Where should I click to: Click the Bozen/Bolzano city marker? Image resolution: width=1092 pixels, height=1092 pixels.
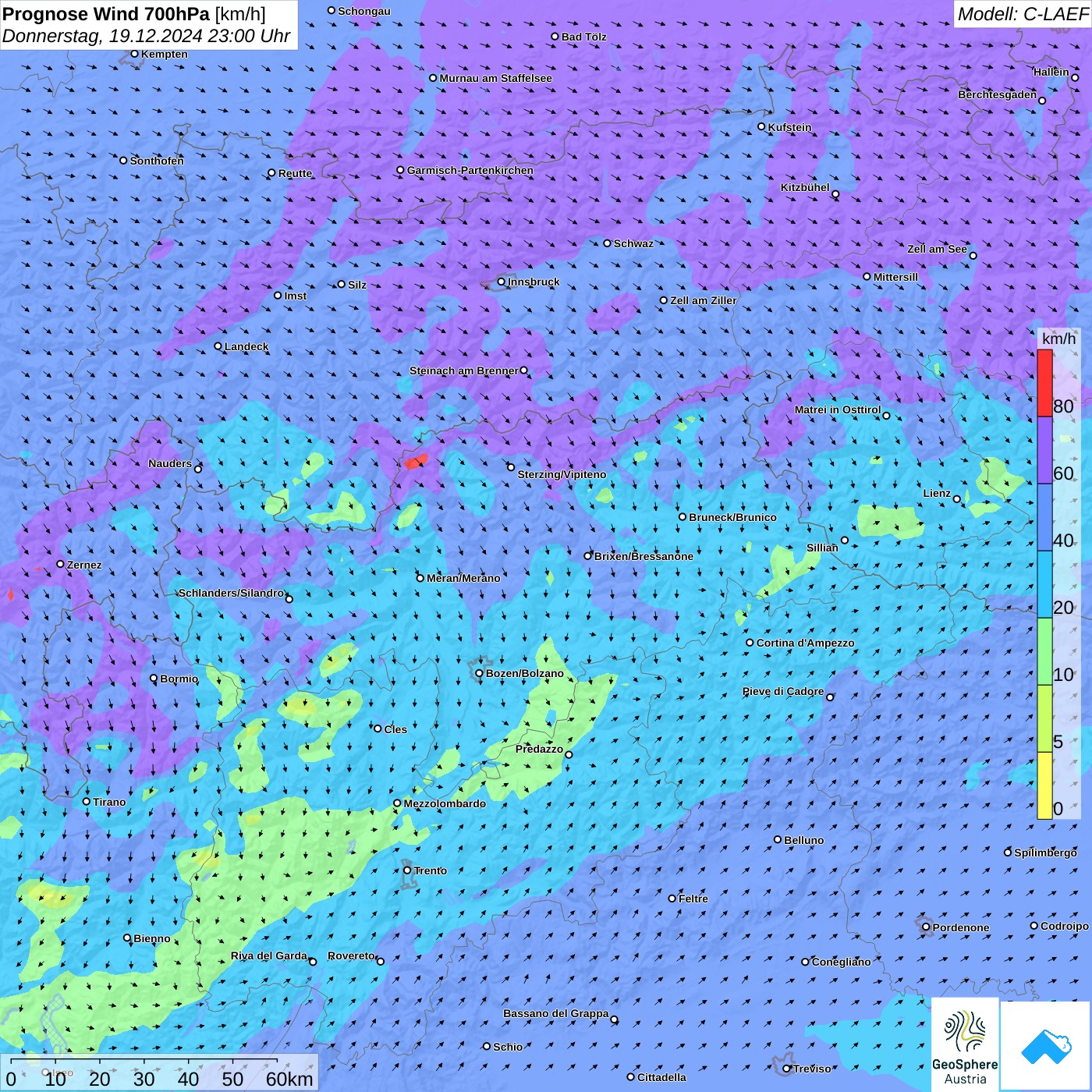point(480,673)
